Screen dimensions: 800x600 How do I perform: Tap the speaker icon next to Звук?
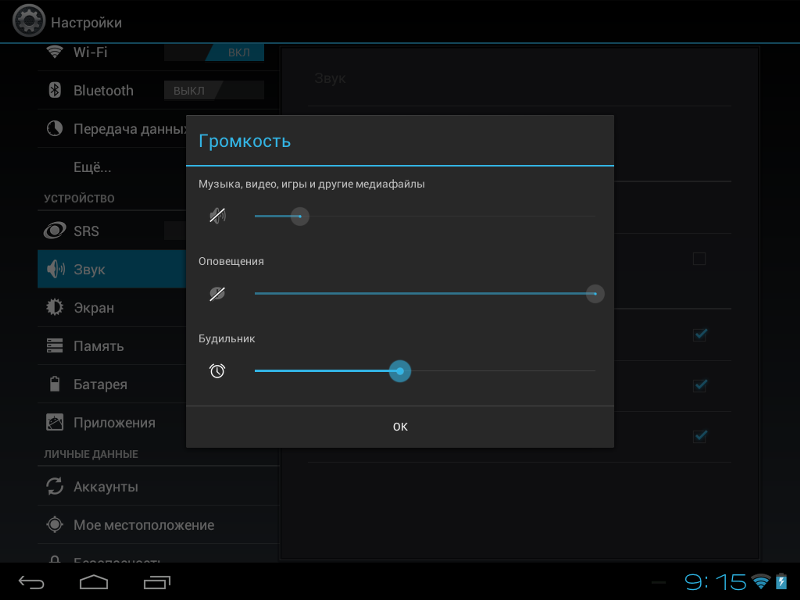pyautogui.click(x=56, y=269)
